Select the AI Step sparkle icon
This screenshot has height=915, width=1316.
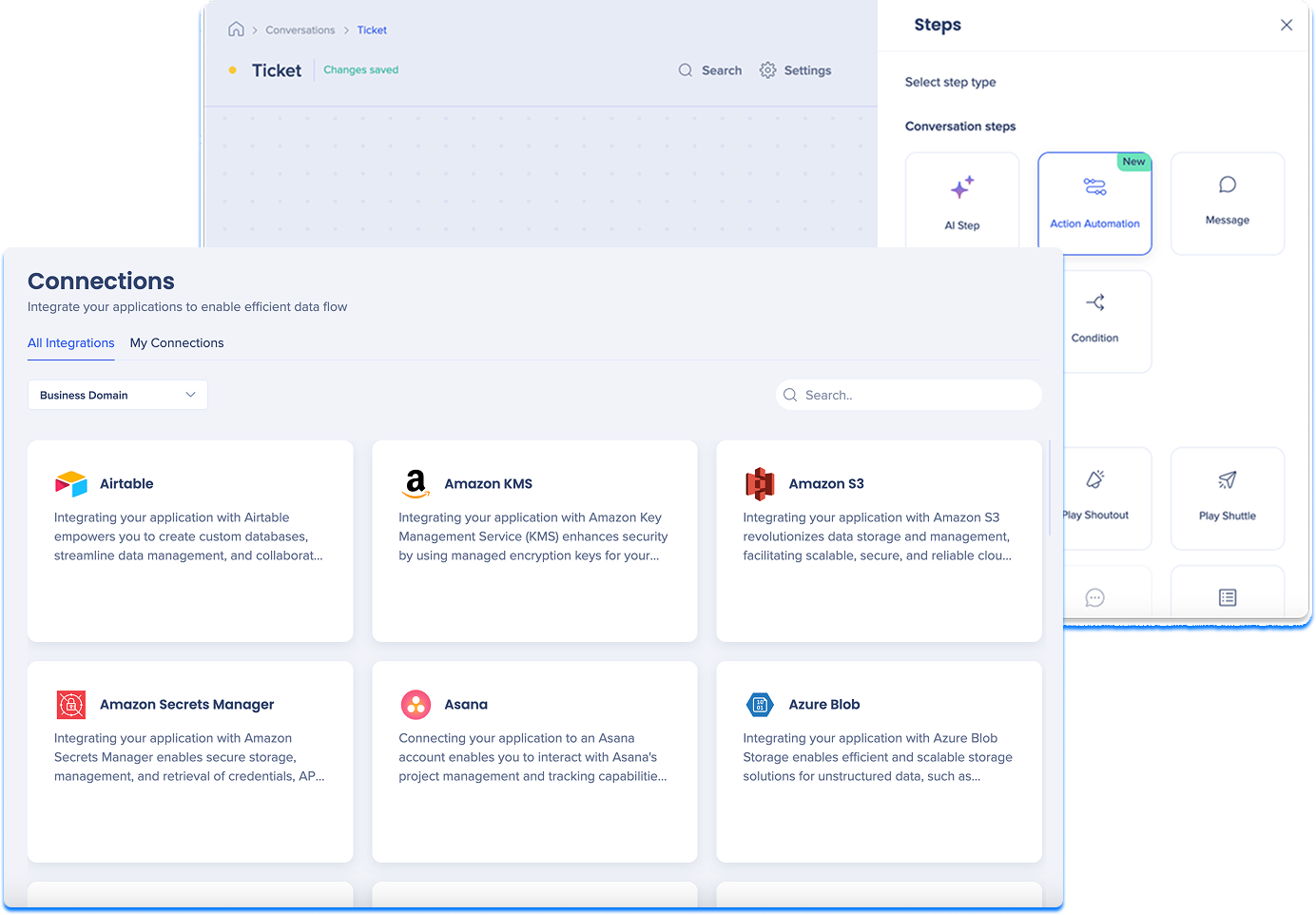(962, 187)
